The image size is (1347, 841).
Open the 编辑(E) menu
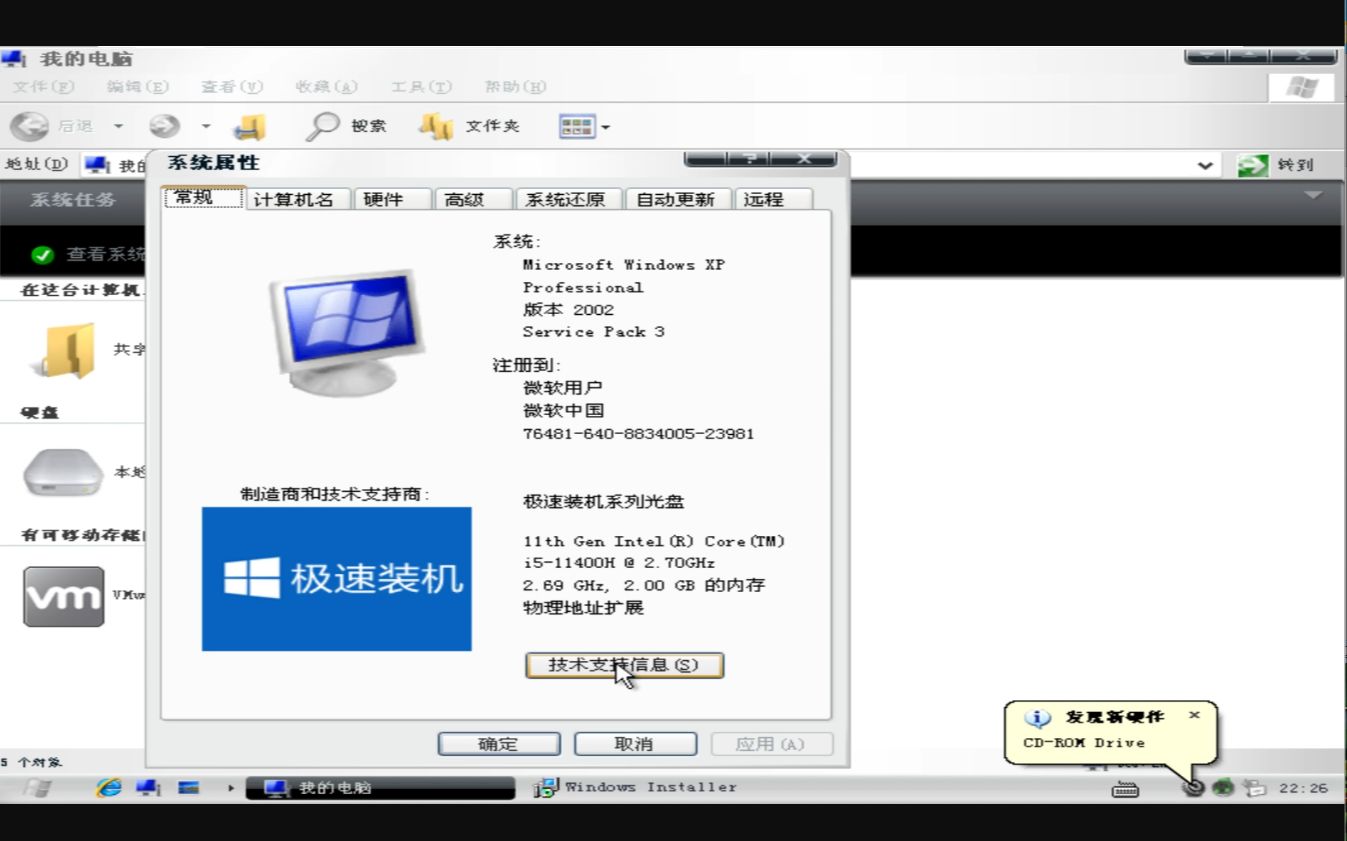coord(137,87)
